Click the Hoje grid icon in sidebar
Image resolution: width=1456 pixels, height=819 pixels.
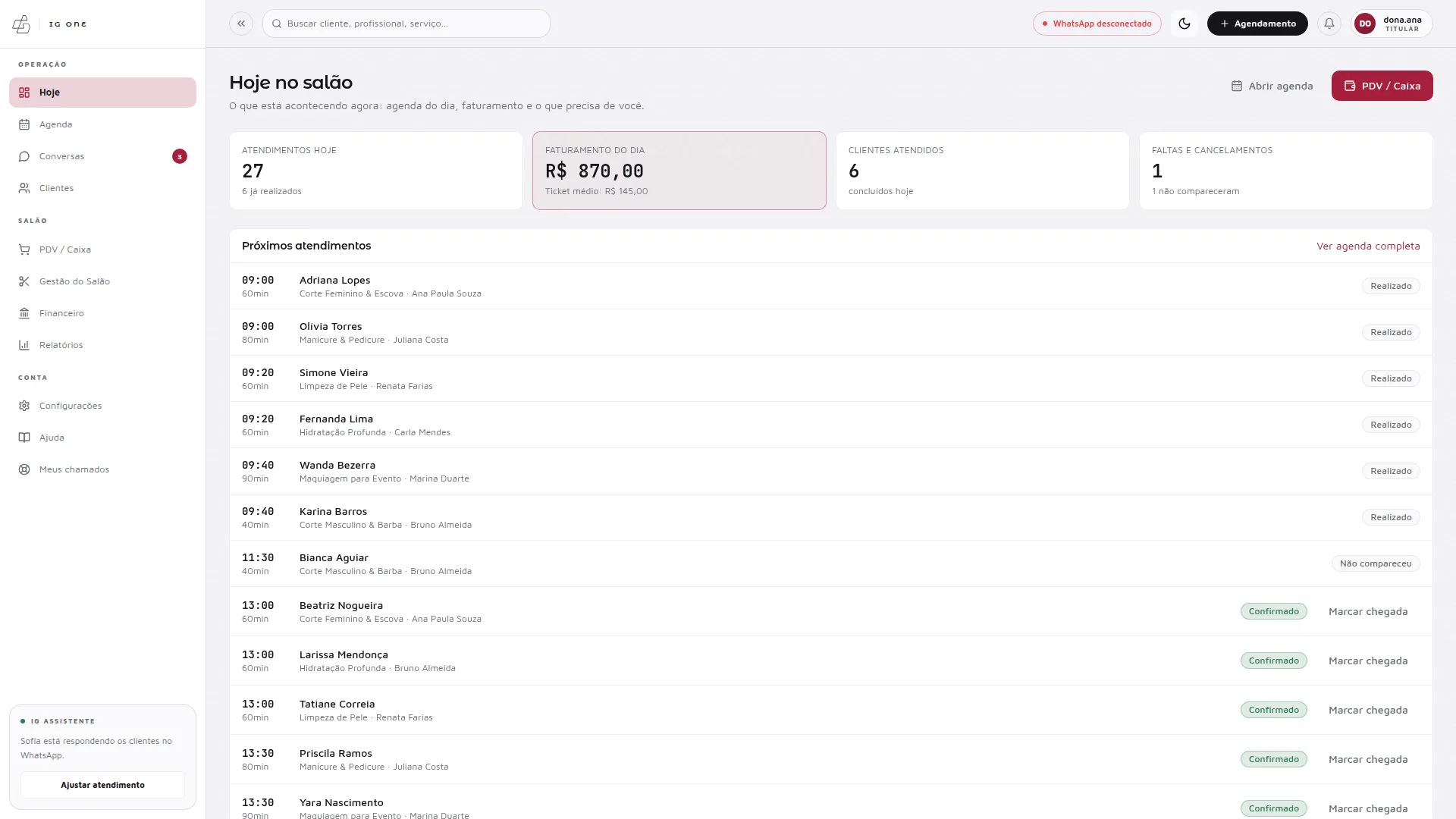(x=24, y=93)
